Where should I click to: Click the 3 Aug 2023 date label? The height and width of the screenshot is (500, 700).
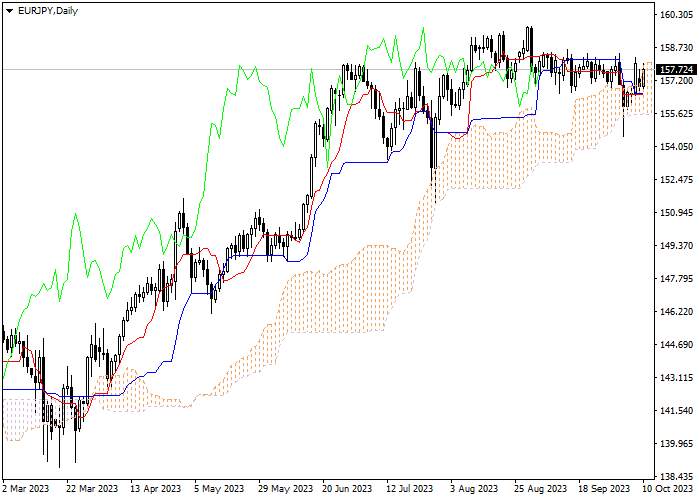click(474, 489)
